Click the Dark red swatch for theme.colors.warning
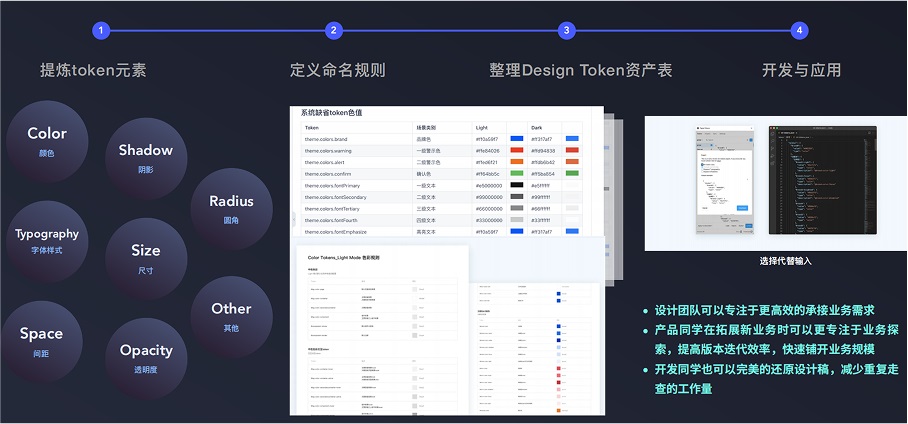 click(x=572, y=151)
